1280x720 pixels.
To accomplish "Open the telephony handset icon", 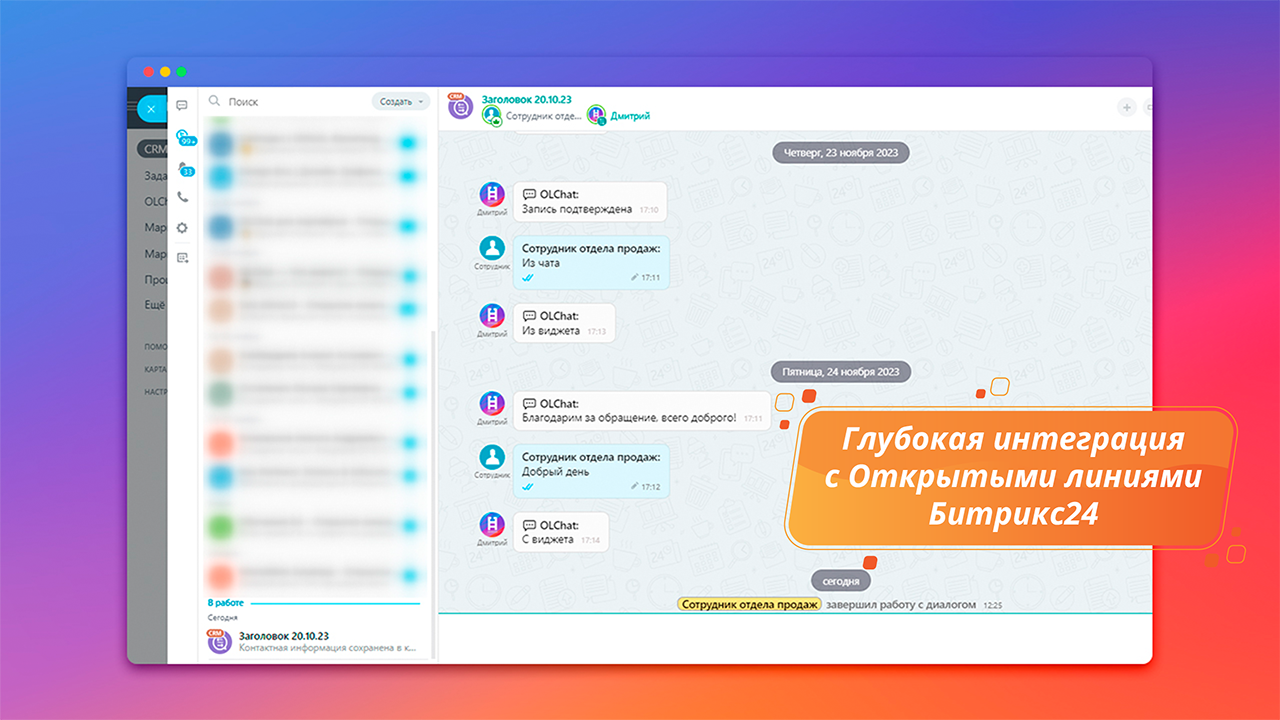I will pyautogui.click(x=182, y=197).
